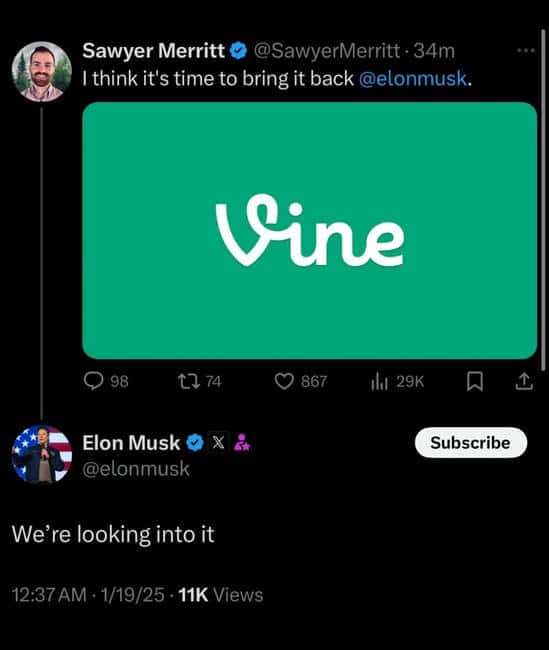Screen dimensions: 549x650
Task: Click the X affiliation badge
Action: pyautogui.click(x=218, y=442)
